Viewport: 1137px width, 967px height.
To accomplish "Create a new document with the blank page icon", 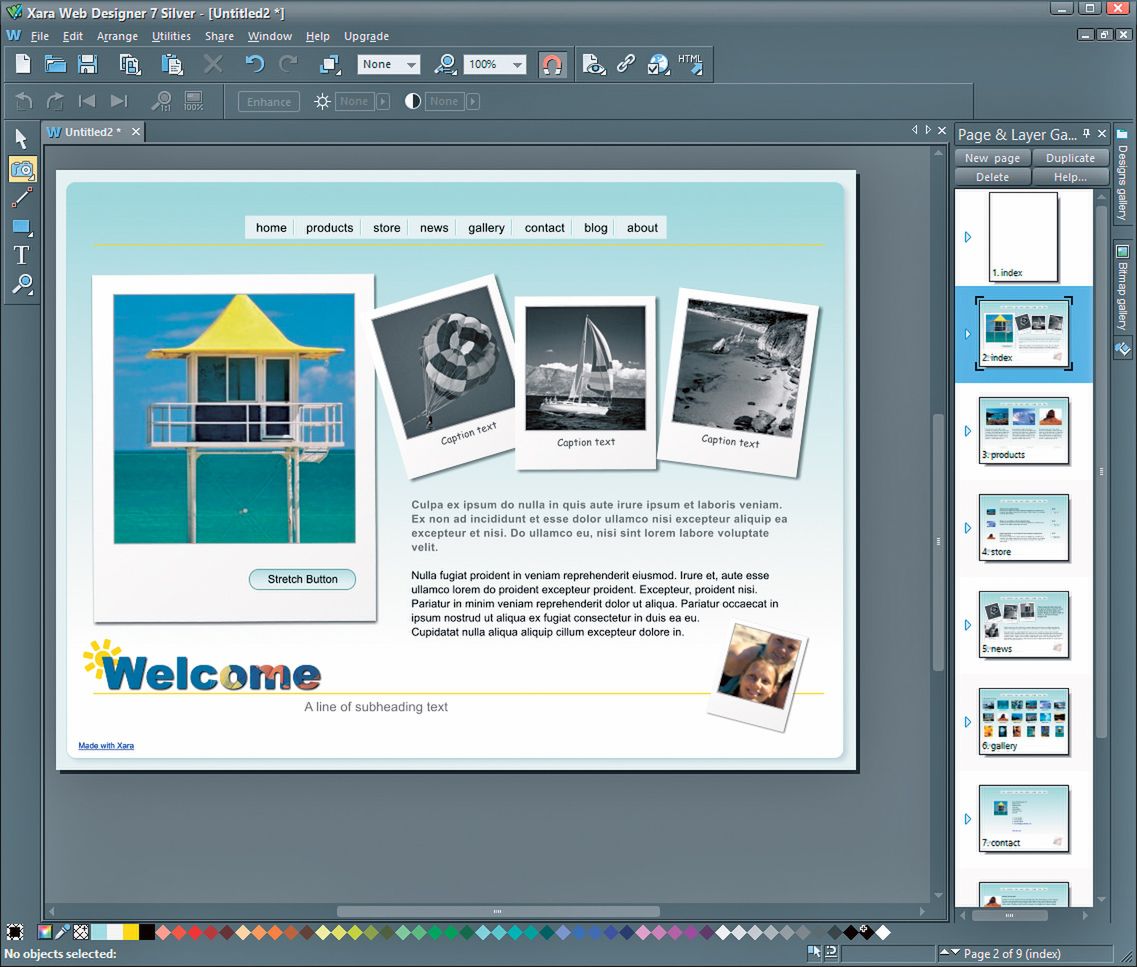I will [x=23, y=65].
